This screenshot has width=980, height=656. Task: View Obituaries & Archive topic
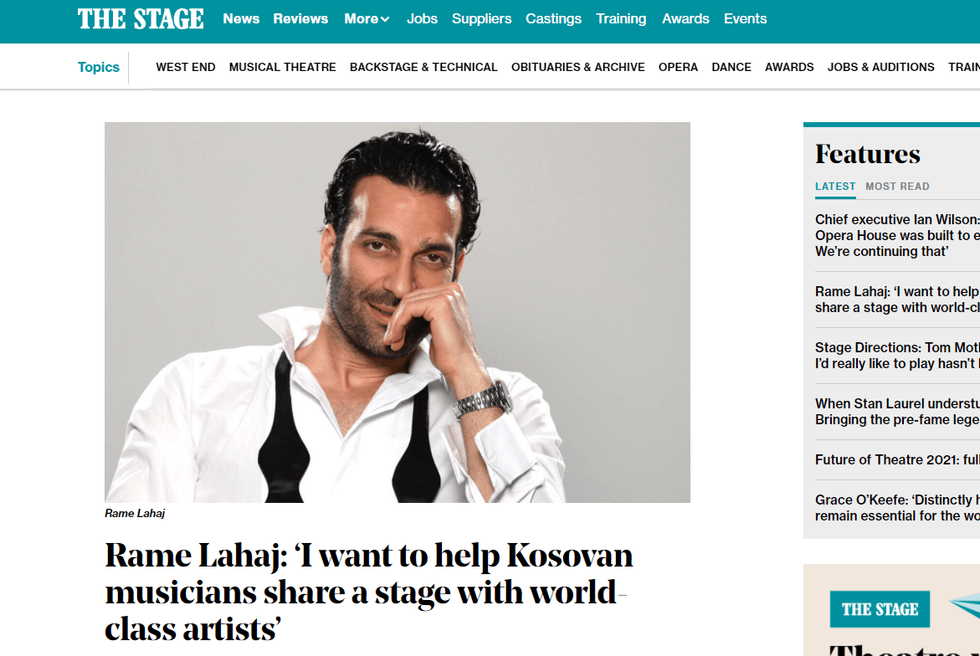pos(578,67)
